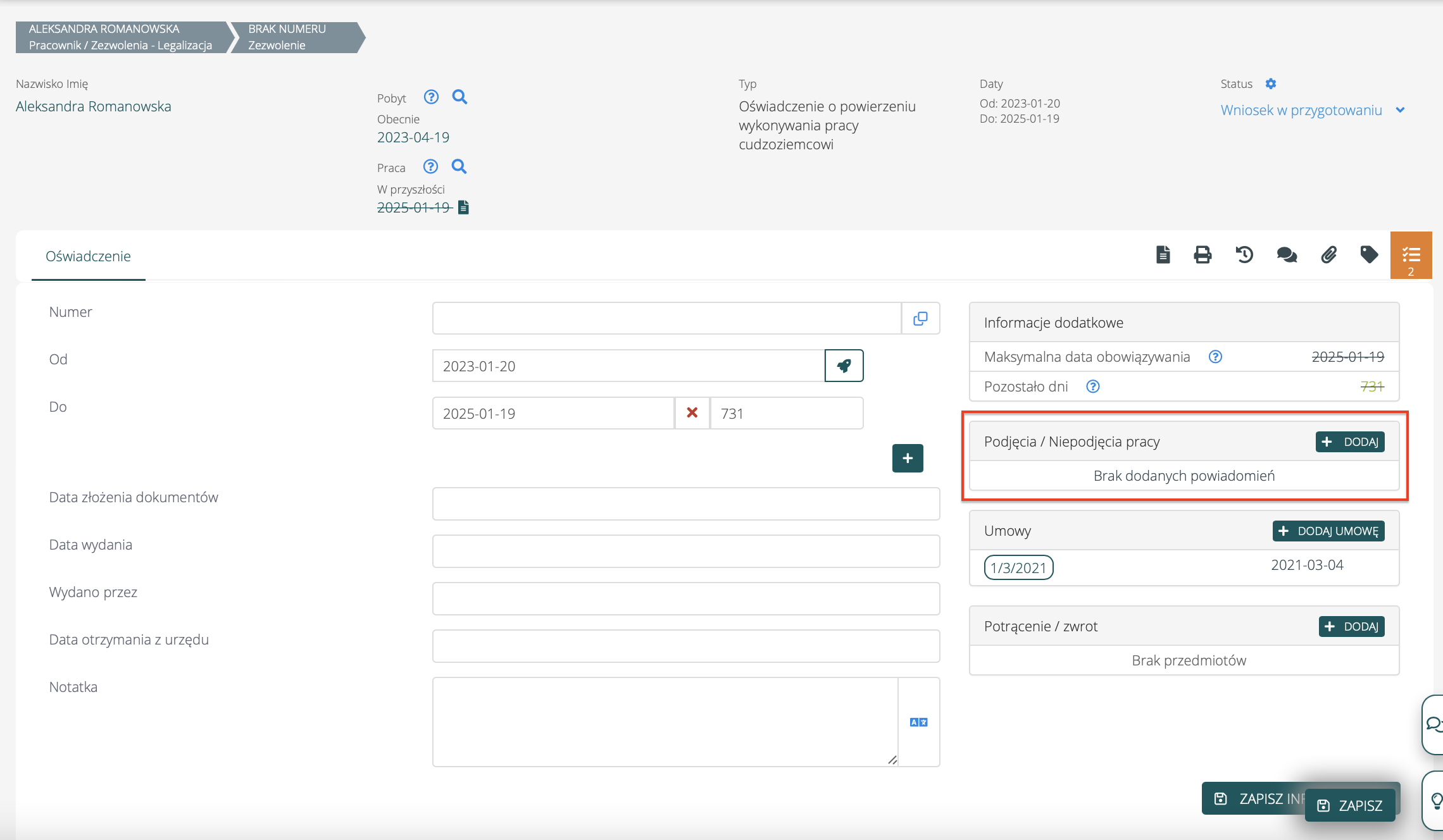Image resolution: width=1443 pixels, height=840 pixels.
Task: Click the document icon in the toolbar
Action: tap(1163, 255)
